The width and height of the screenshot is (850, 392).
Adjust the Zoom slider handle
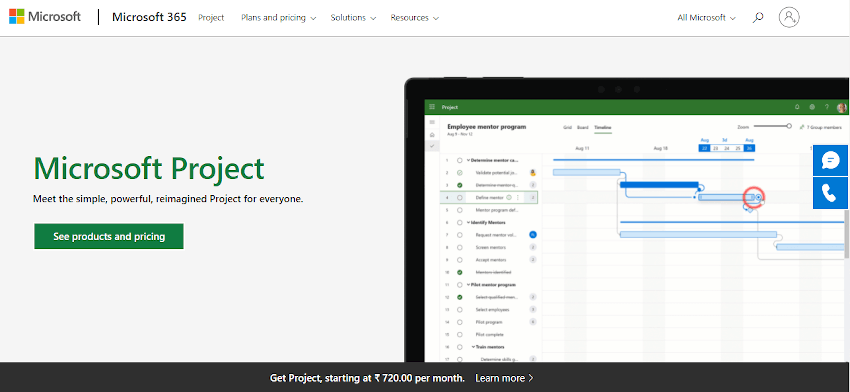789,126
